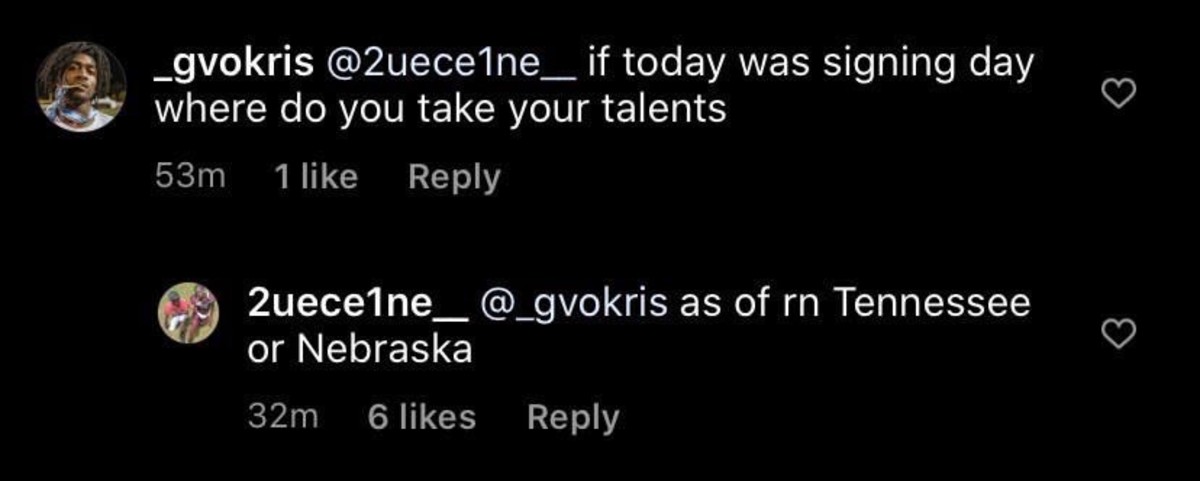
Task: Click the text "where do you take your talents"
Action: (x=439, y=110)
